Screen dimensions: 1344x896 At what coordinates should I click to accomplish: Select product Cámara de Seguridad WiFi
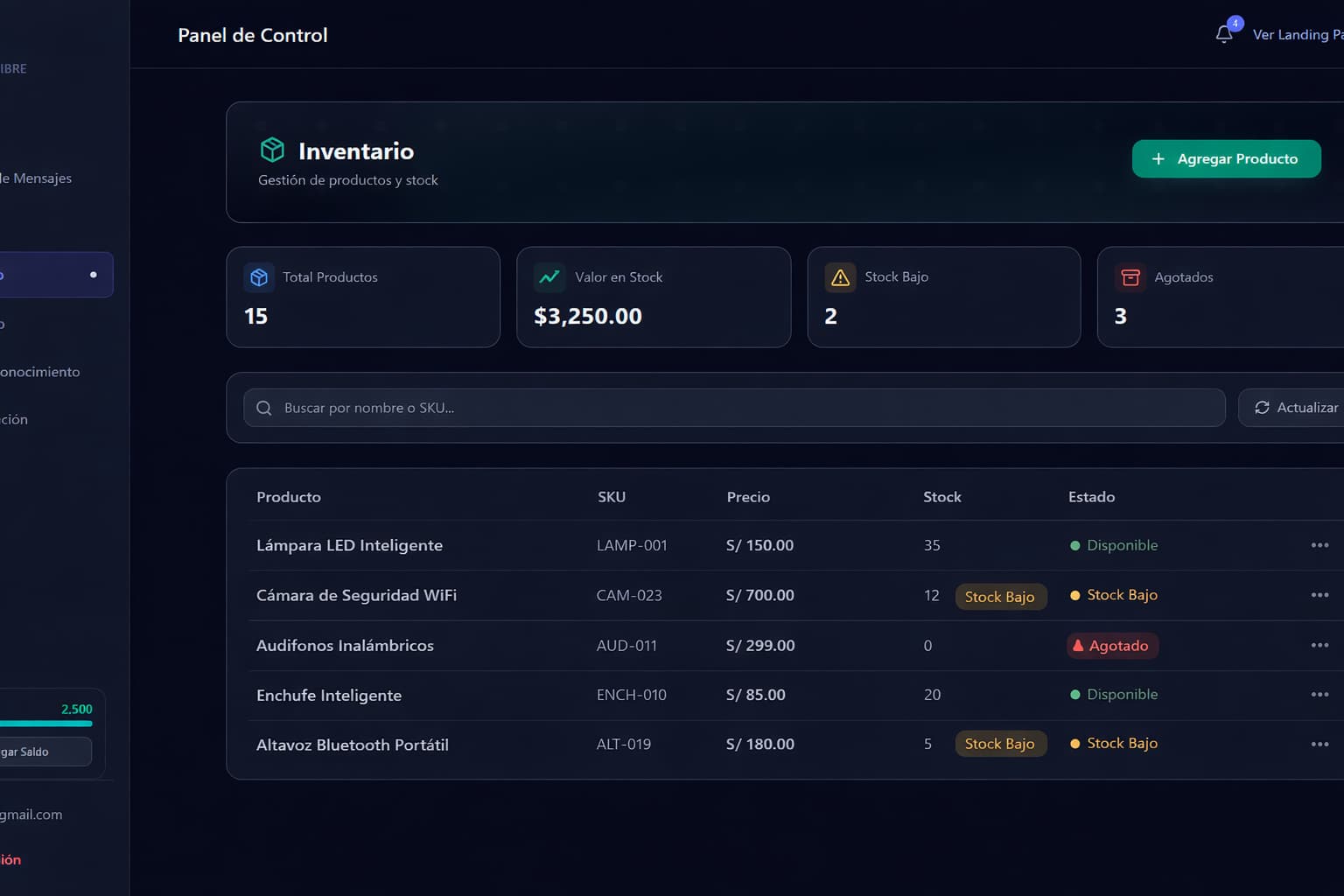[x=356, y=595]
